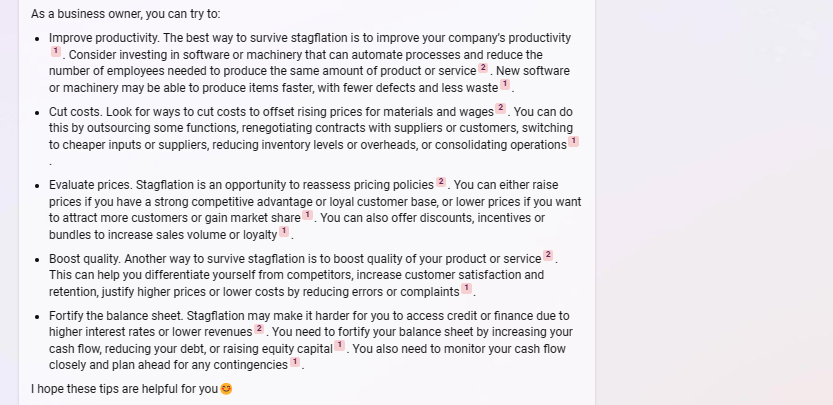Viewport: 833px width, 405px height.
Task: Click citation 1 after "consolidating operations"
Action: pyautogui.click(x=573, y=142)
